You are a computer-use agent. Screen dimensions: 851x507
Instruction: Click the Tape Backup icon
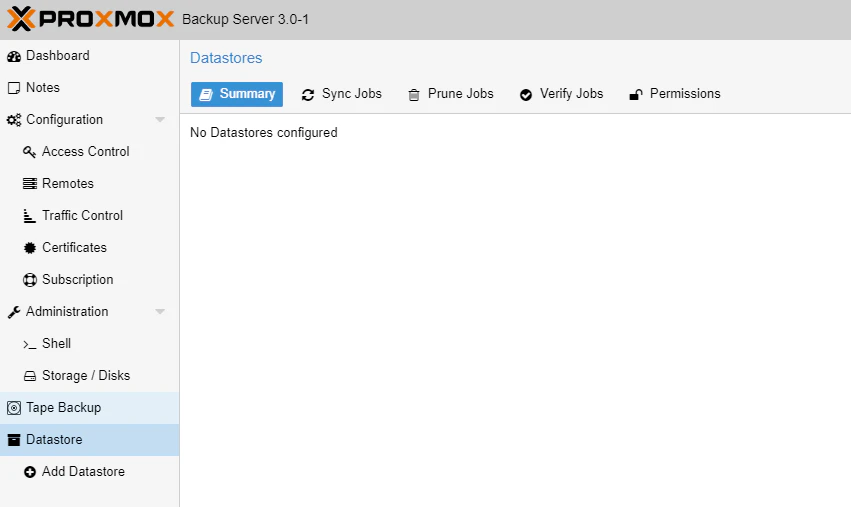click(x=14, y=408)
